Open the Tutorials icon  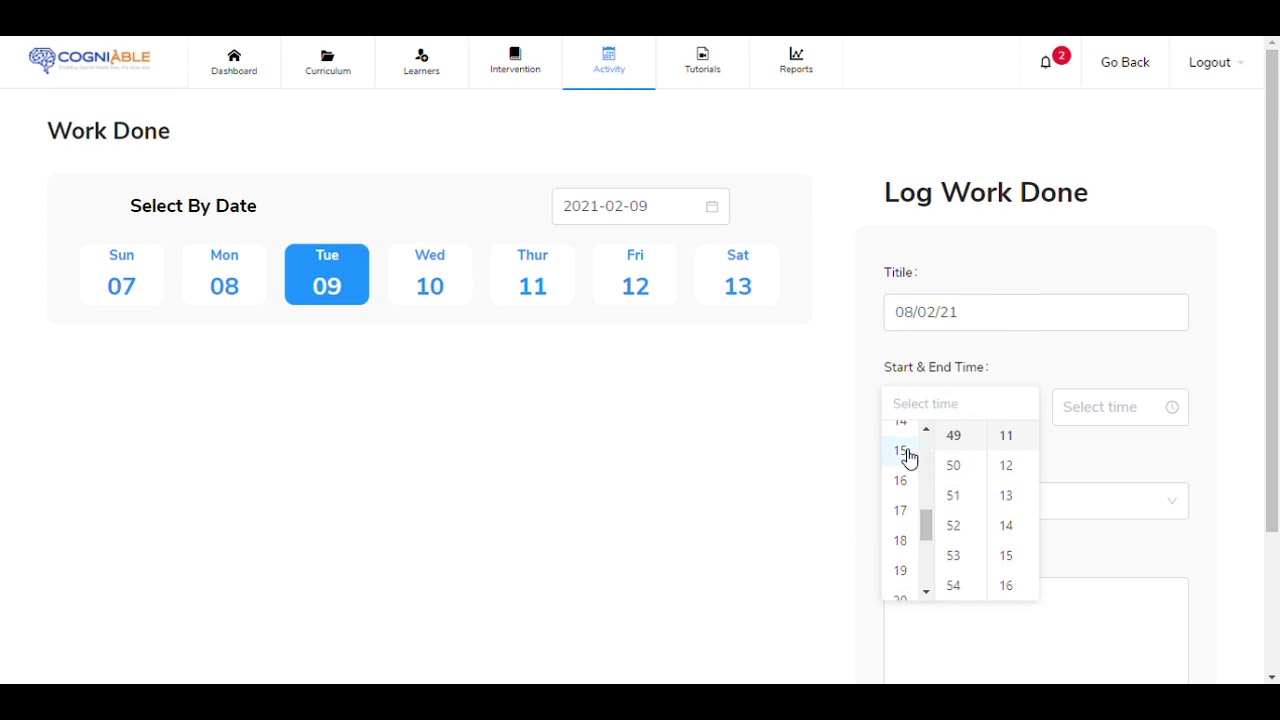[x=702, y=54]
